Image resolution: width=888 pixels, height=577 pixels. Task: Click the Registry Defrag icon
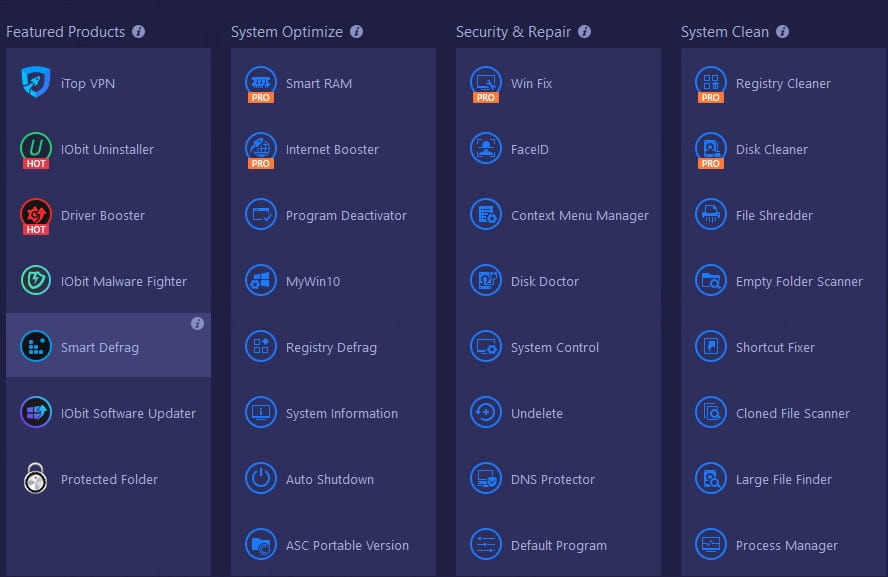pos(261,347)
